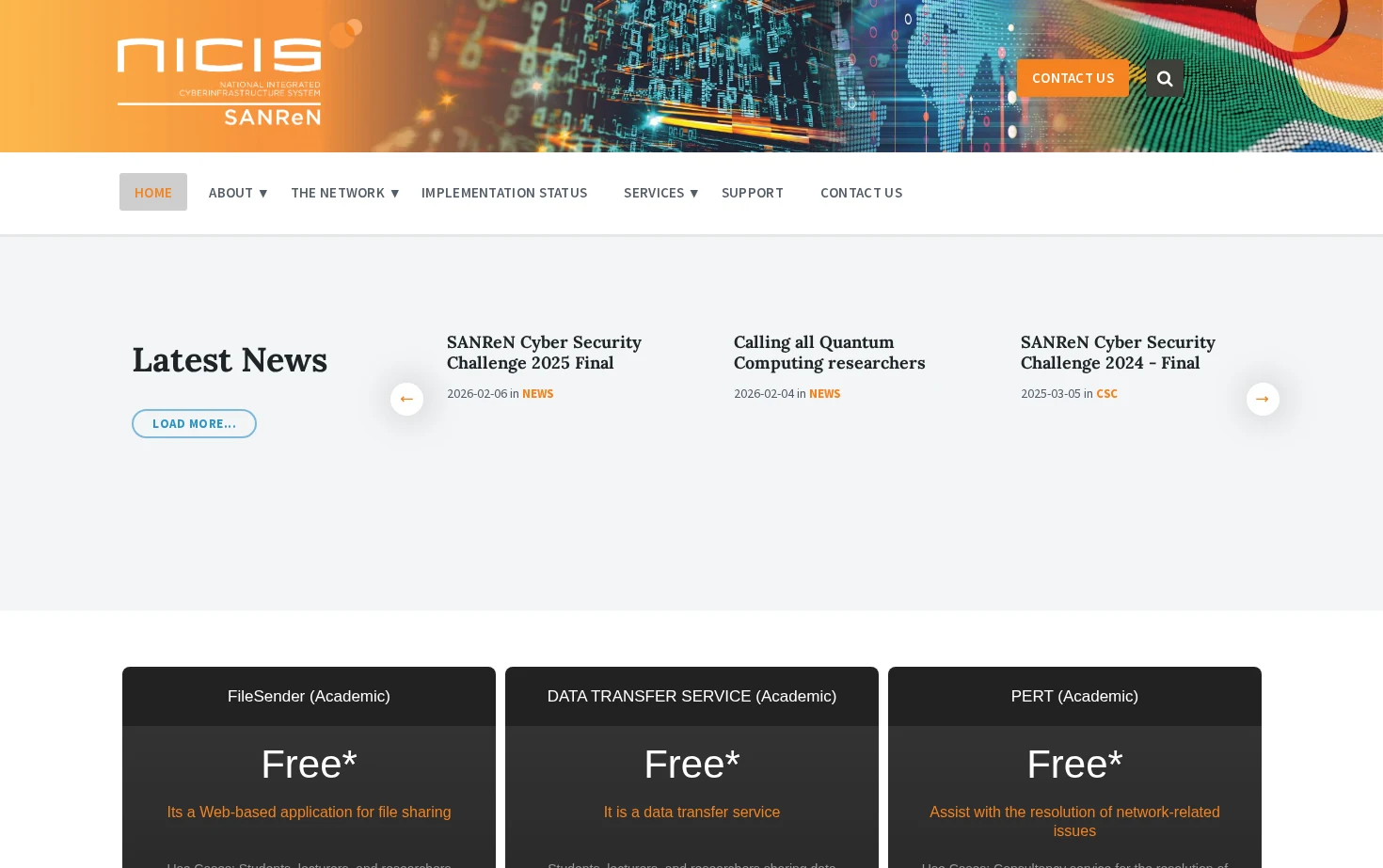
Task: Go to previous news with left arrow
Action: [x=406, y=399]
